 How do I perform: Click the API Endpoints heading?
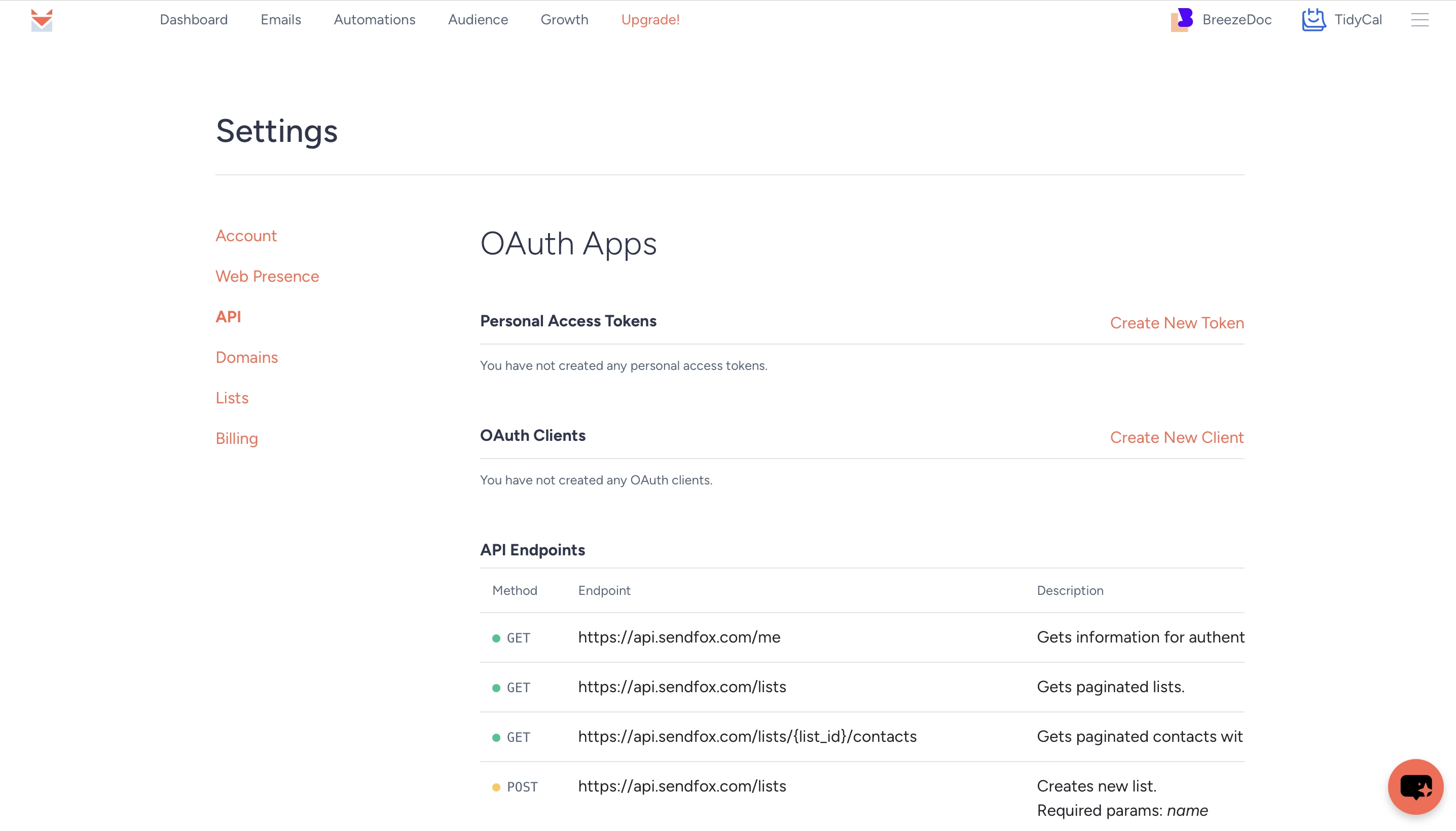[x=532, y=550]
